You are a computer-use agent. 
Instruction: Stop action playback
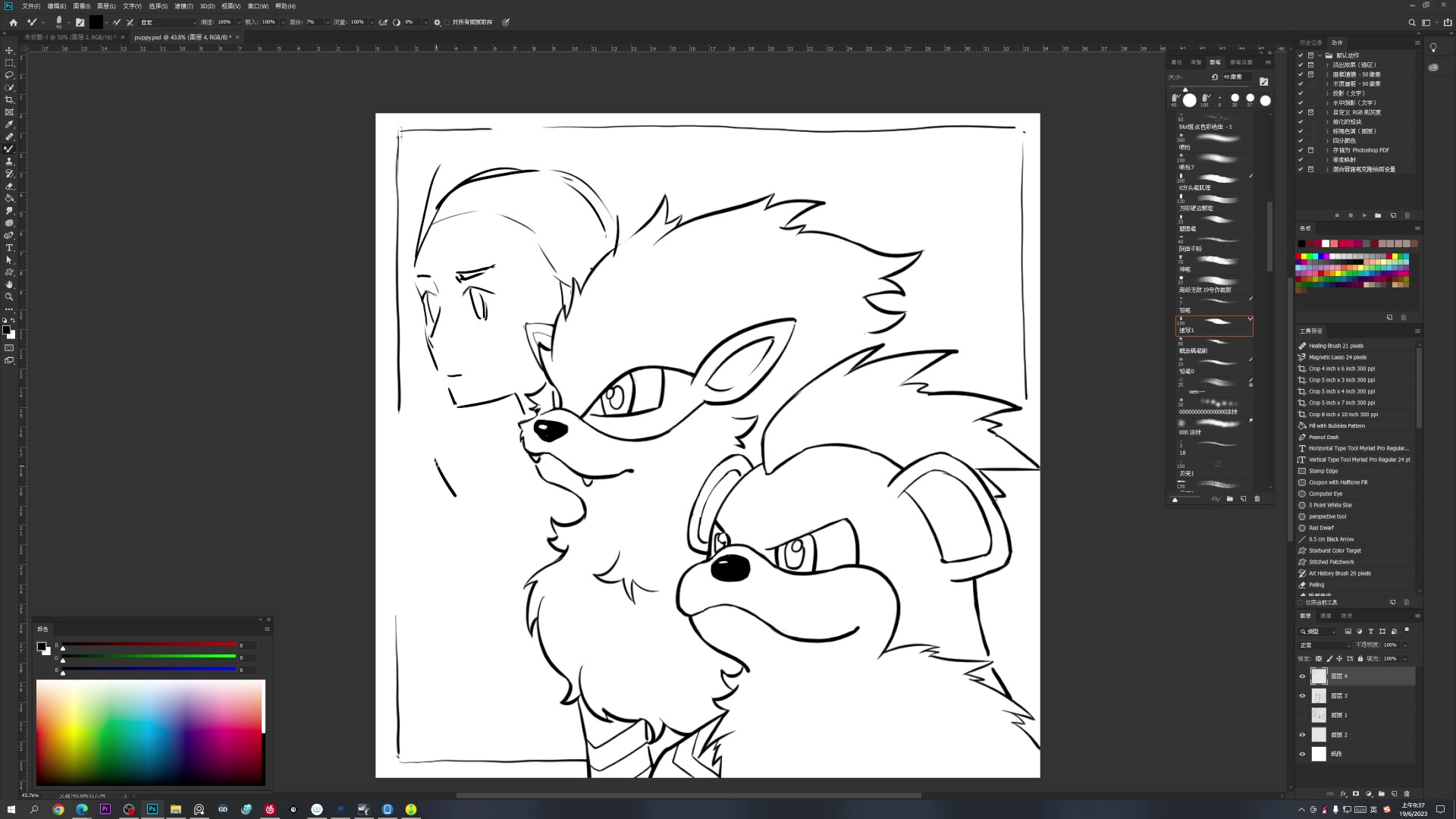click(x=1337, y=215)
